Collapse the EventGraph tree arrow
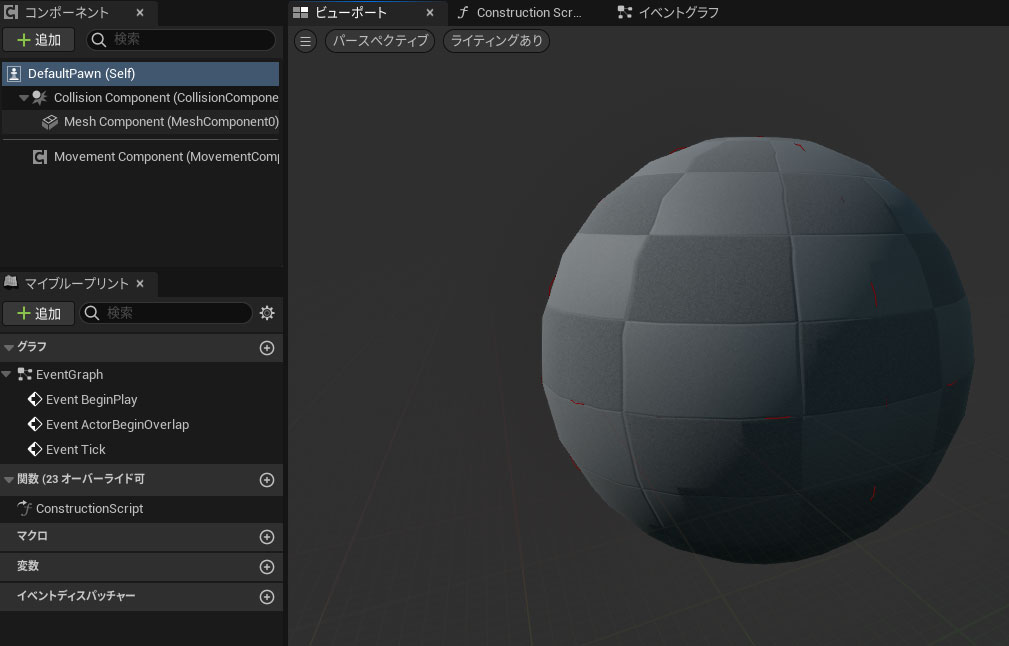The image size is (1009, 646). coord(7,374)
